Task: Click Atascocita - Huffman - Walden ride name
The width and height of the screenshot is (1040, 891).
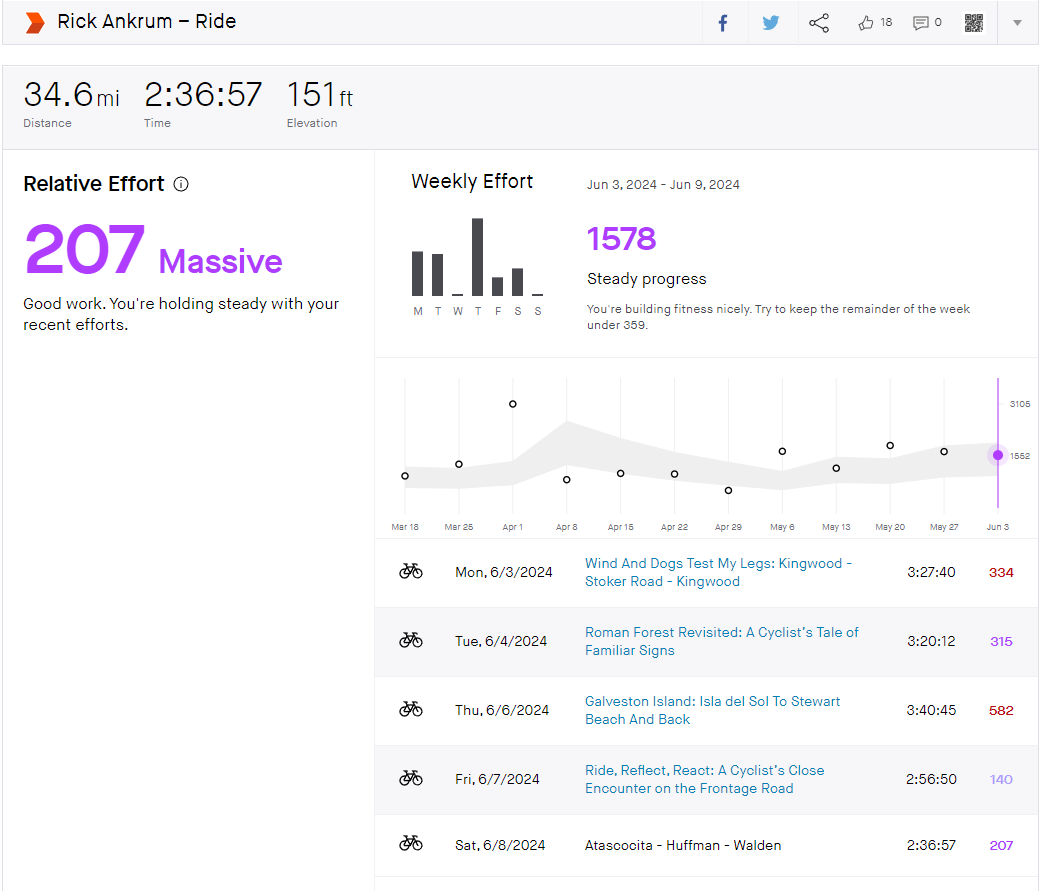Action: point(683,845)
